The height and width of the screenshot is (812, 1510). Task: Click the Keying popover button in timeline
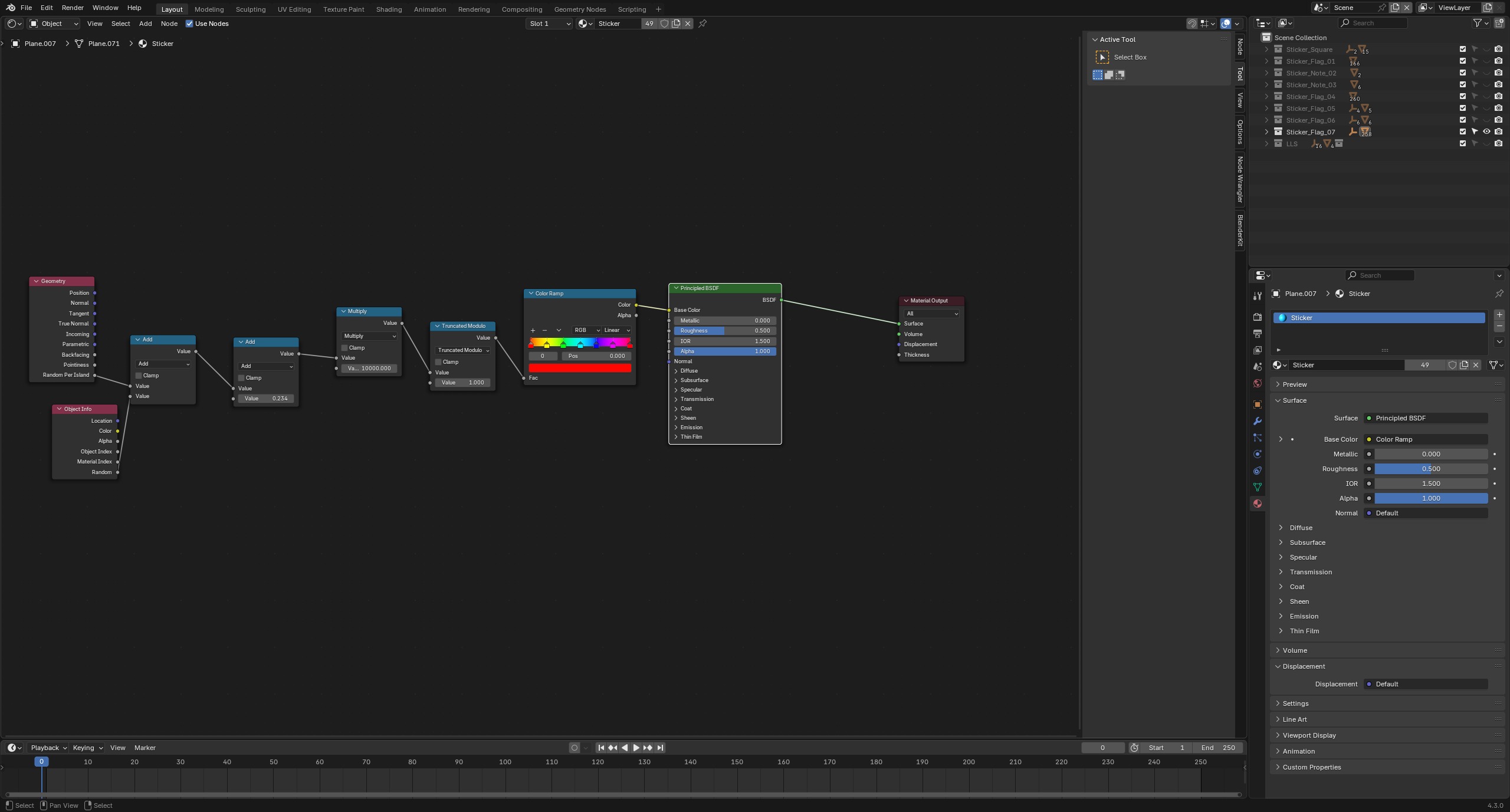pyautogui.click(x=87, y=748)
